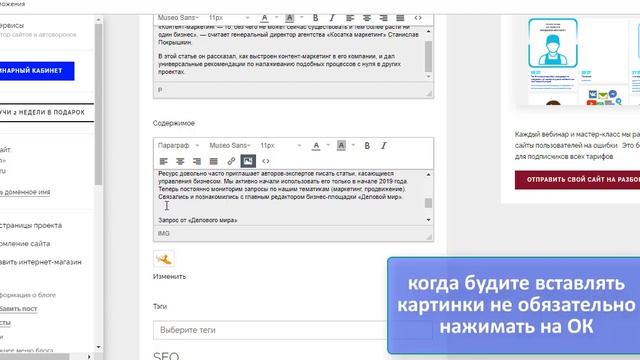
Task: Open оформление сайта sidebar item
Action: pos(25,244)
